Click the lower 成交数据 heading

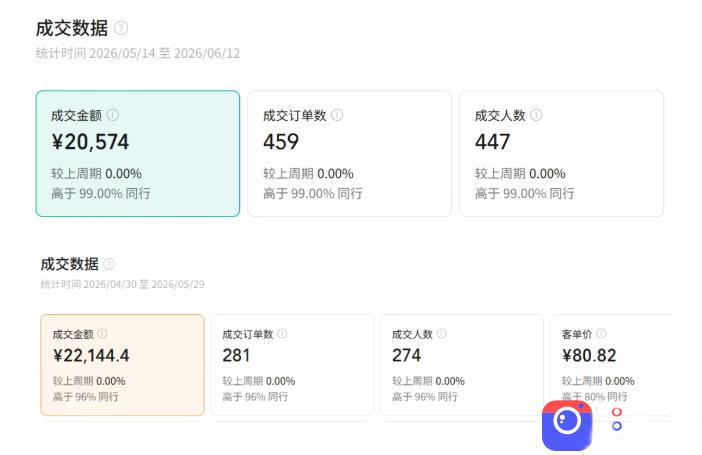click(69, 264)
